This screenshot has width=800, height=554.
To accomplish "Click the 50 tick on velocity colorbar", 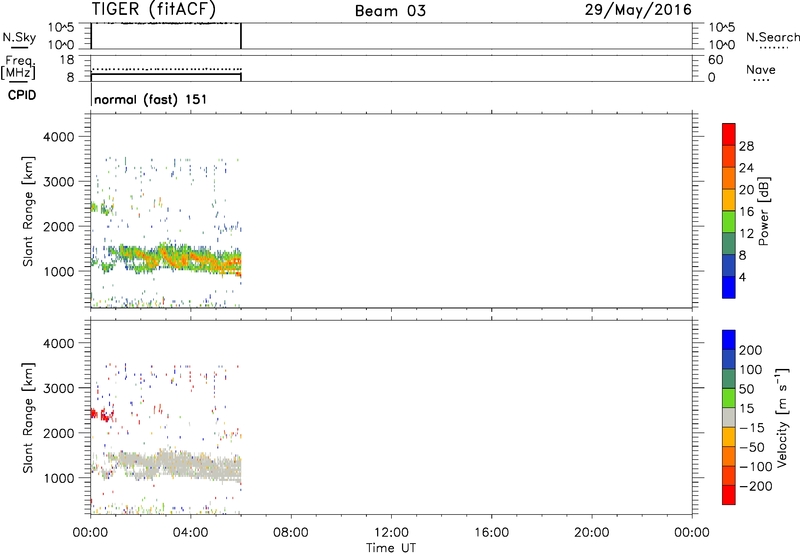I will pos(746,389).
